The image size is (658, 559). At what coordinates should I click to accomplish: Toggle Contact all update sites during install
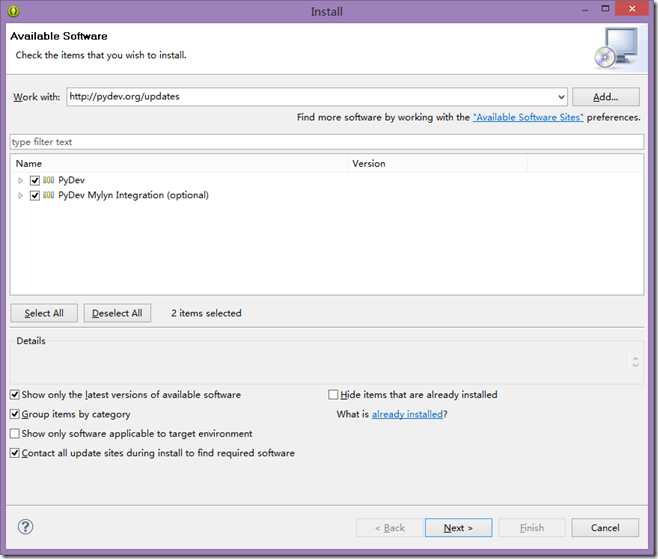pos(15,453)
